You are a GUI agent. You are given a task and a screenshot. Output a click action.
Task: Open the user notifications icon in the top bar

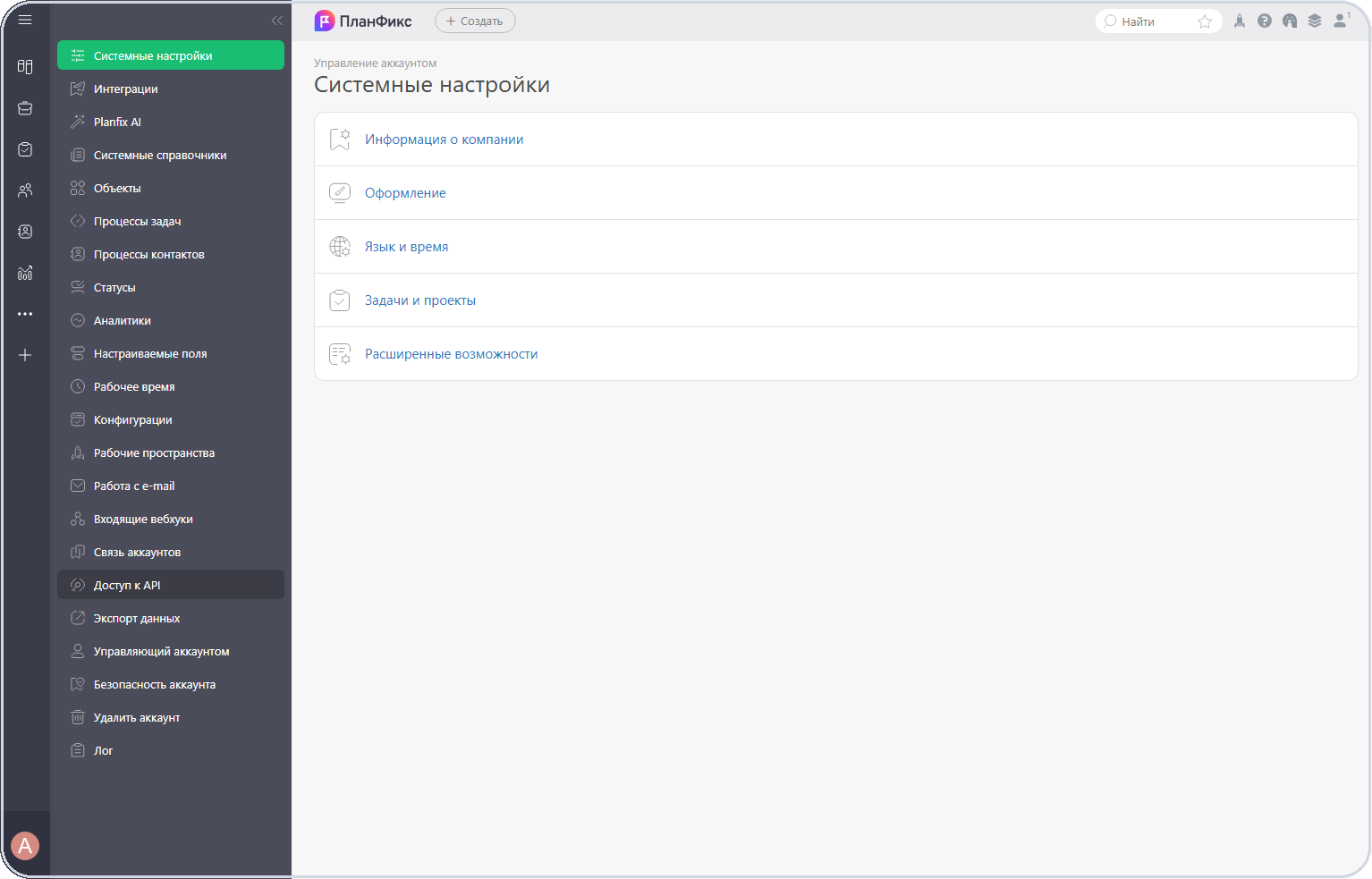[x=1341, y=21]
